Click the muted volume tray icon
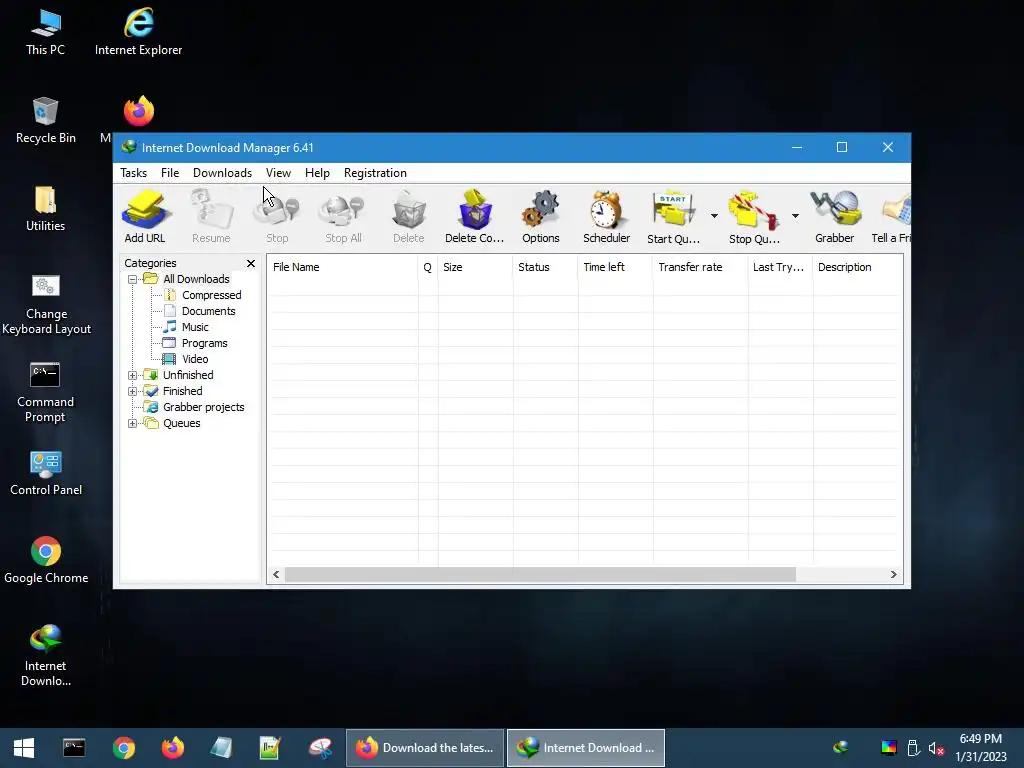The height and width of the screenshot is (768, 1024). pos(936,748)
